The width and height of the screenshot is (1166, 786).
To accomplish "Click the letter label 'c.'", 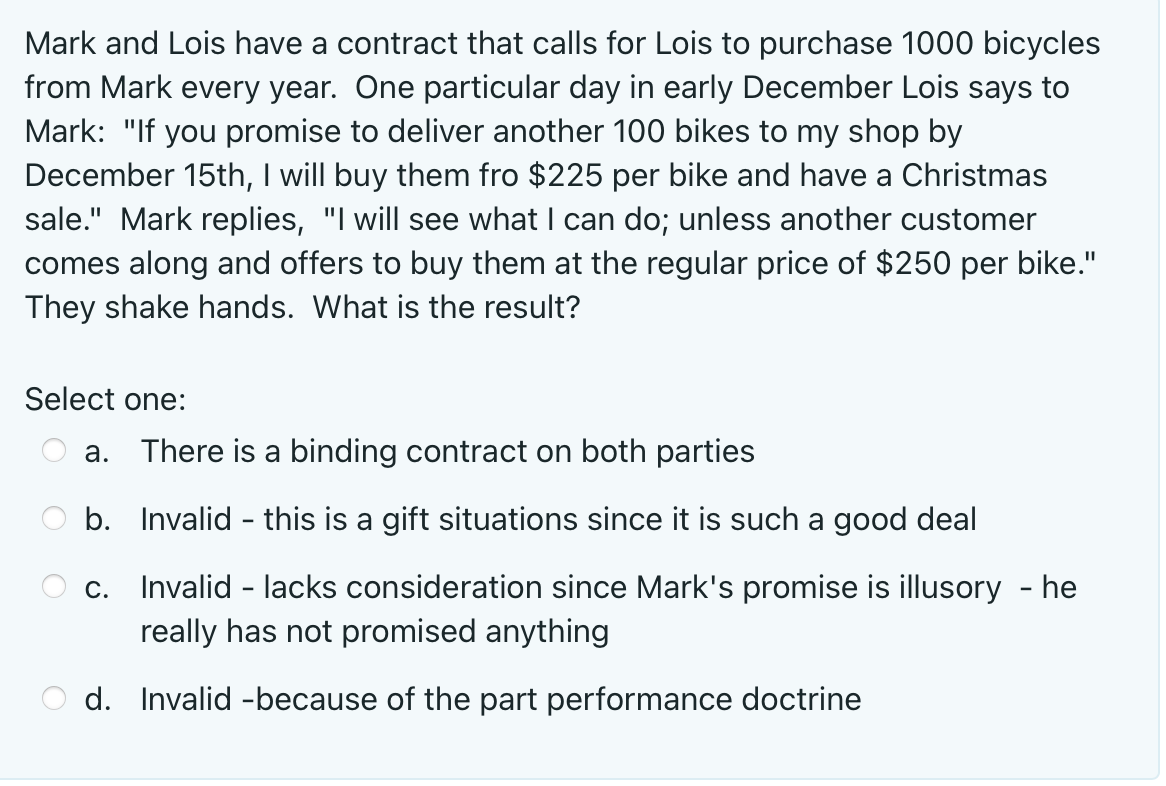I will pos(97,587).
